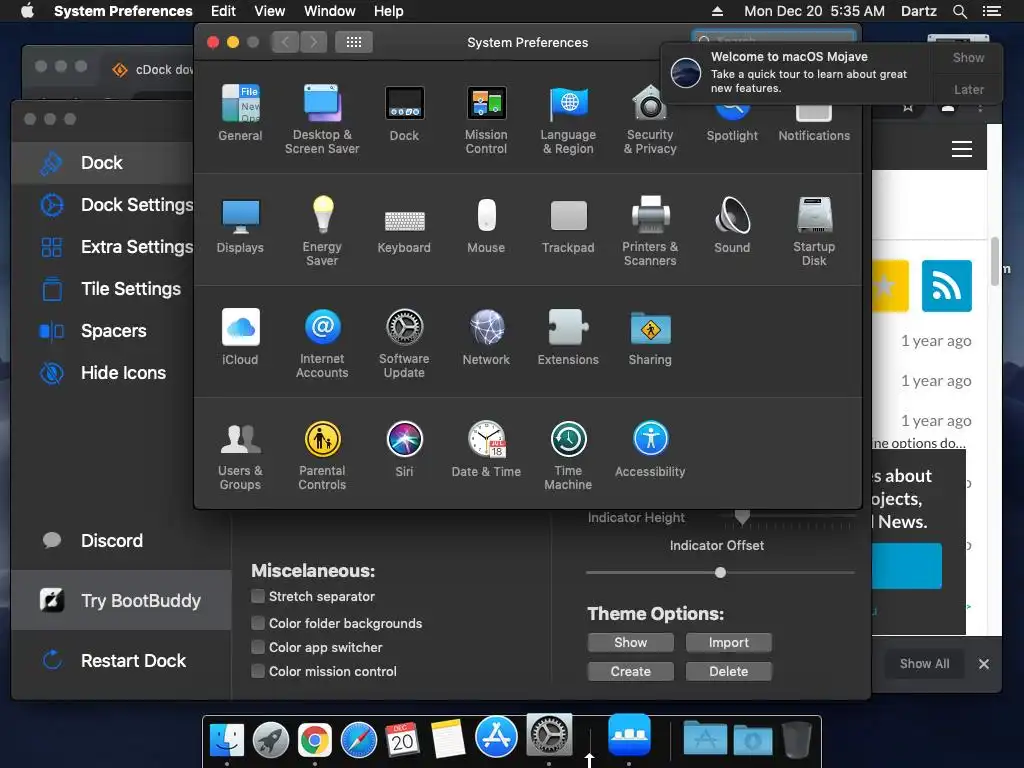The width and height of the screenshot is (1024, 768).
Task: Open the View menu
Action: pyautogui.click(x=270, y=11)
